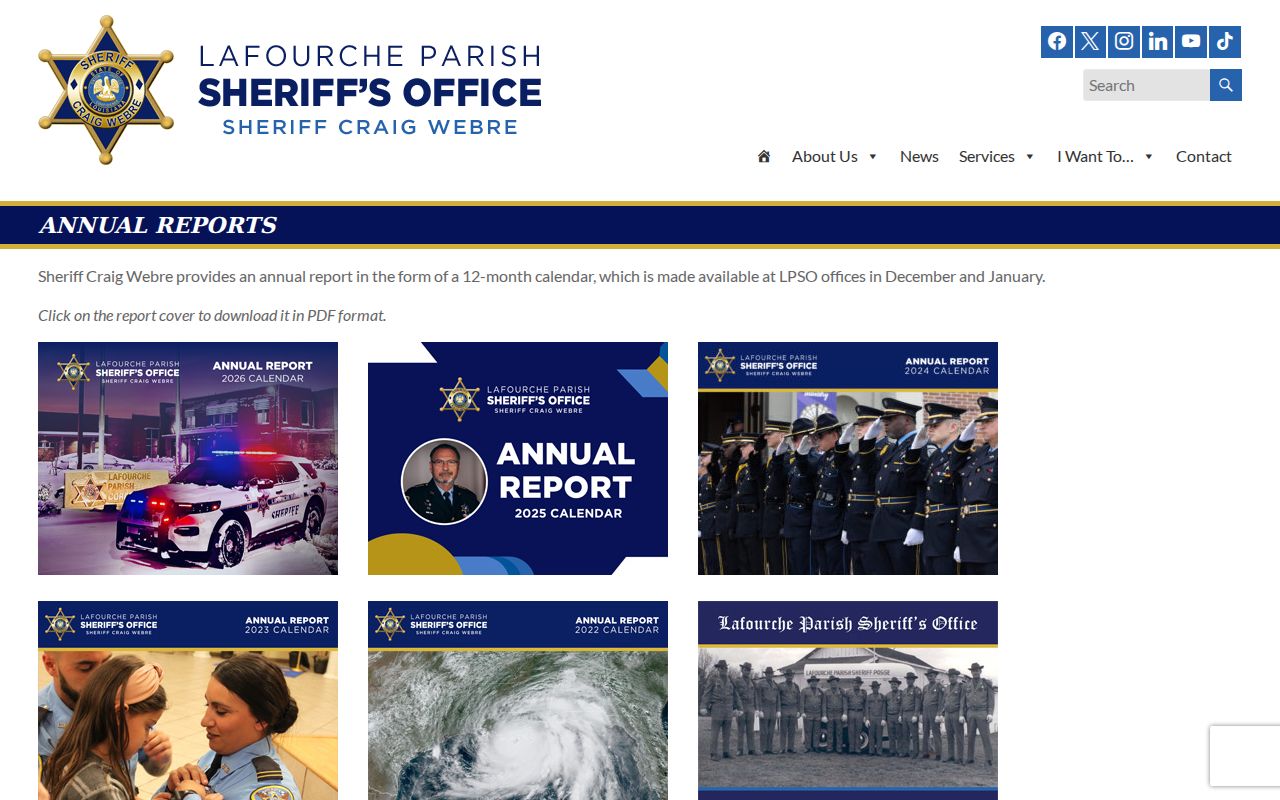
Task: Download the 2026 Calendar annual report
Action: click(x=188, y=458)
